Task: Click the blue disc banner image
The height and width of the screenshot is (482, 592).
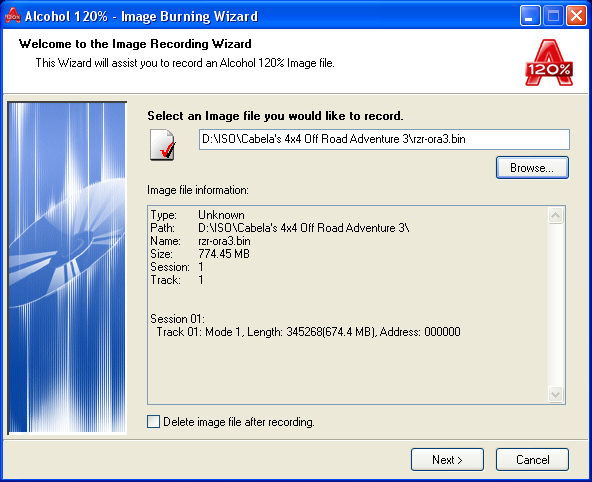Action: [67, 267]
